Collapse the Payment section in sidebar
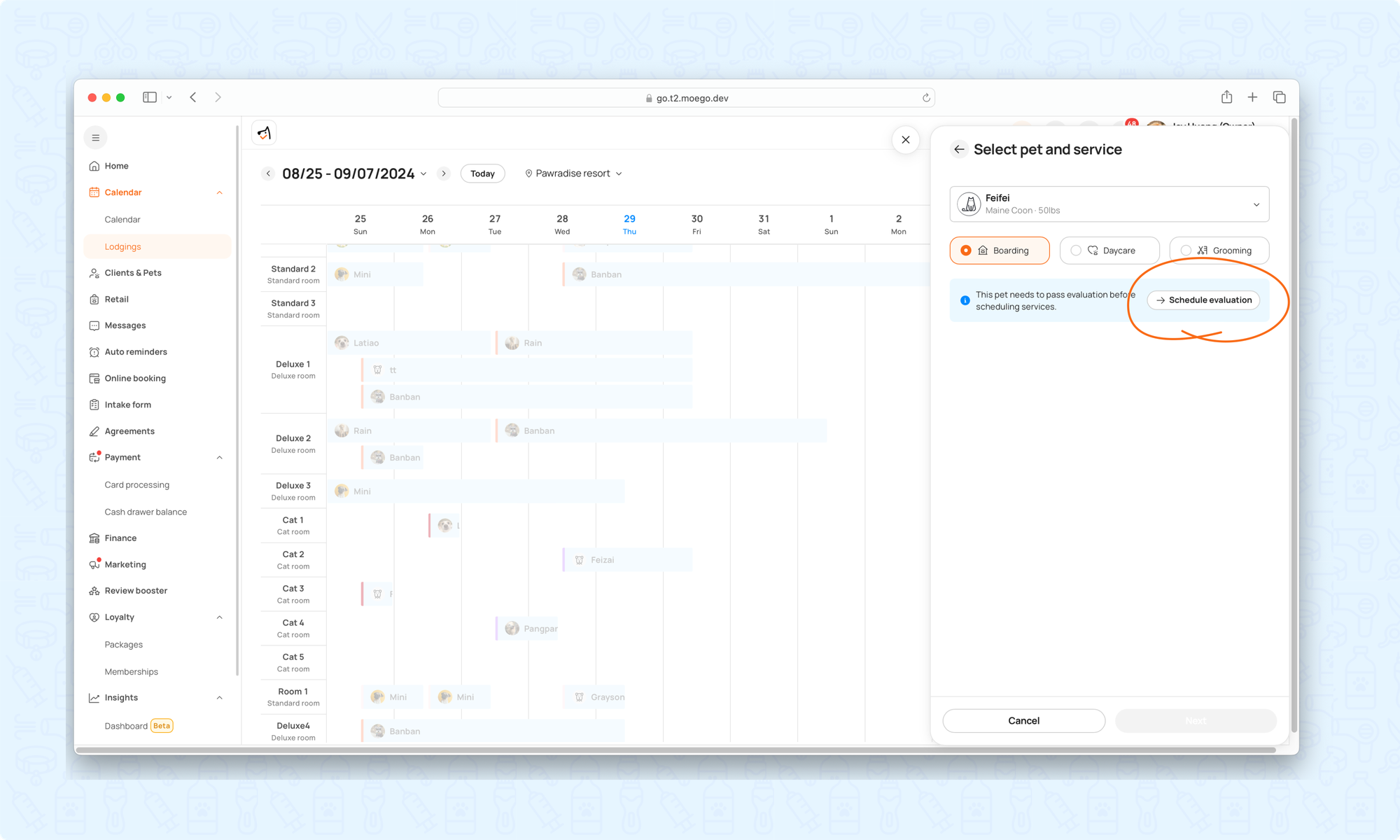 pos(219,458)
